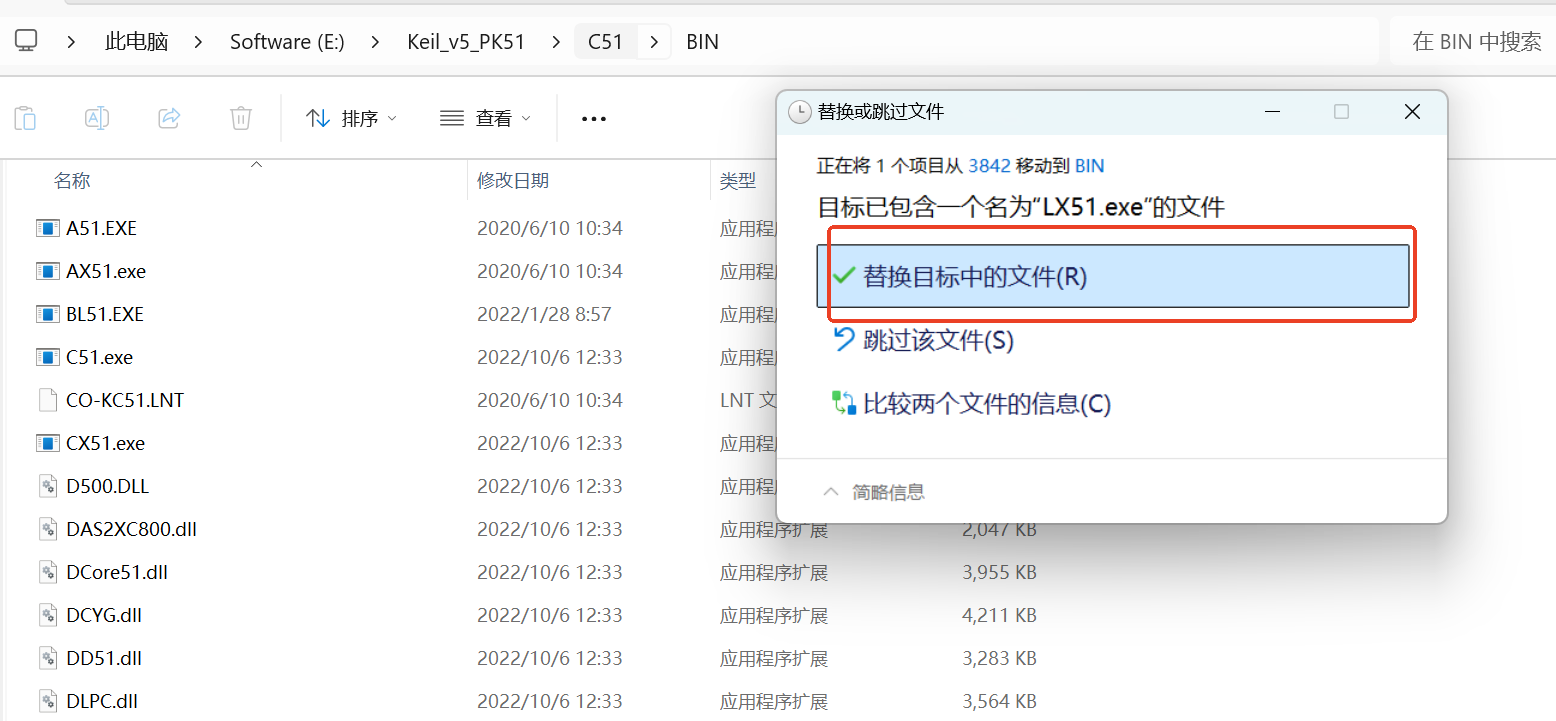Open the 排序 sort dropdown

pos(351,118)
